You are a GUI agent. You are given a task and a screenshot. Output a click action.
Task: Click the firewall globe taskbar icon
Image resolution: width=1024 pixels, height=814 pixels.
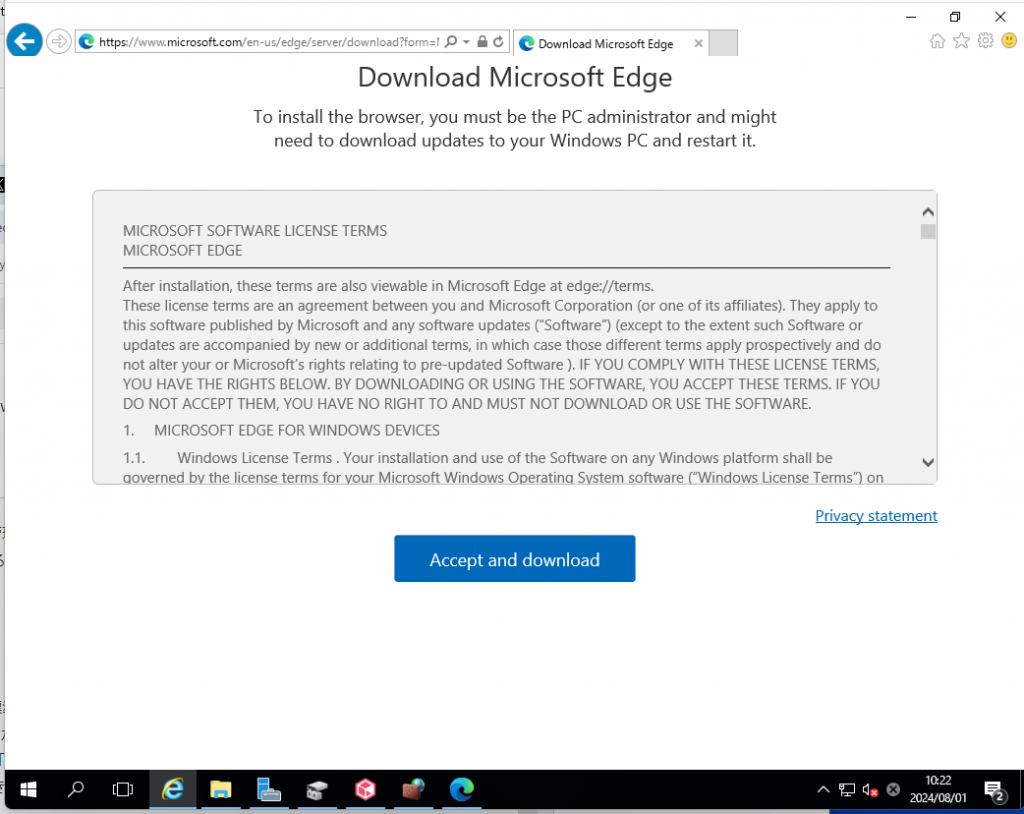pos(413,790)
